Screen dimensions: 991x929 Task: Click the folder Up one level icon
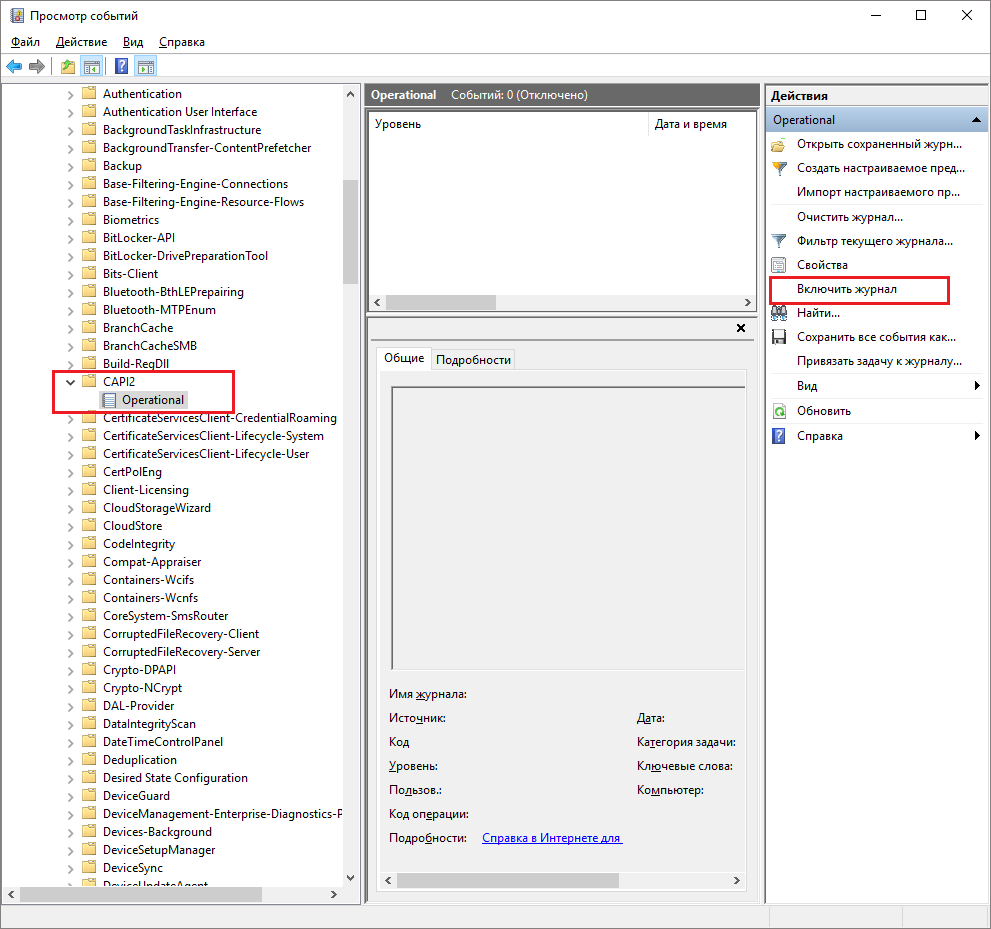point(67,67)
